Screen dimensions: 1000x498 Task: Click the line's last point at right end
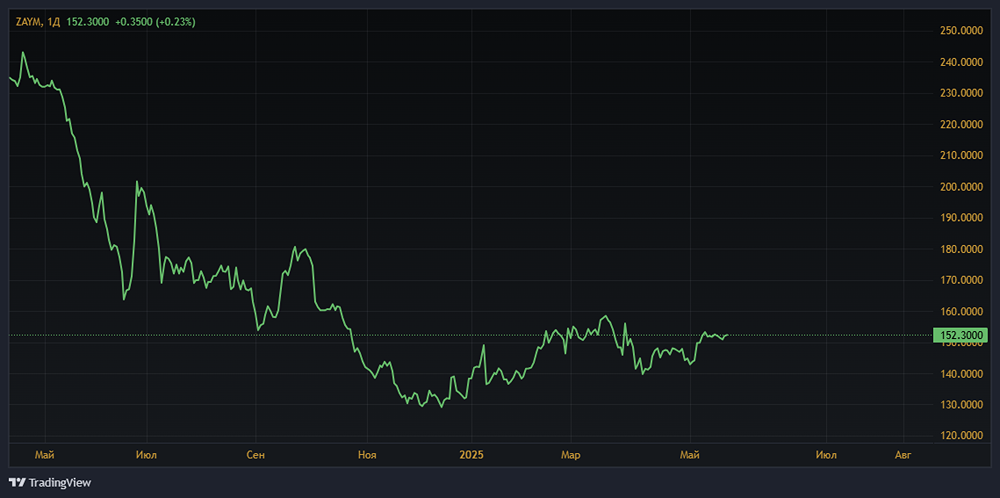pos(727,335)
